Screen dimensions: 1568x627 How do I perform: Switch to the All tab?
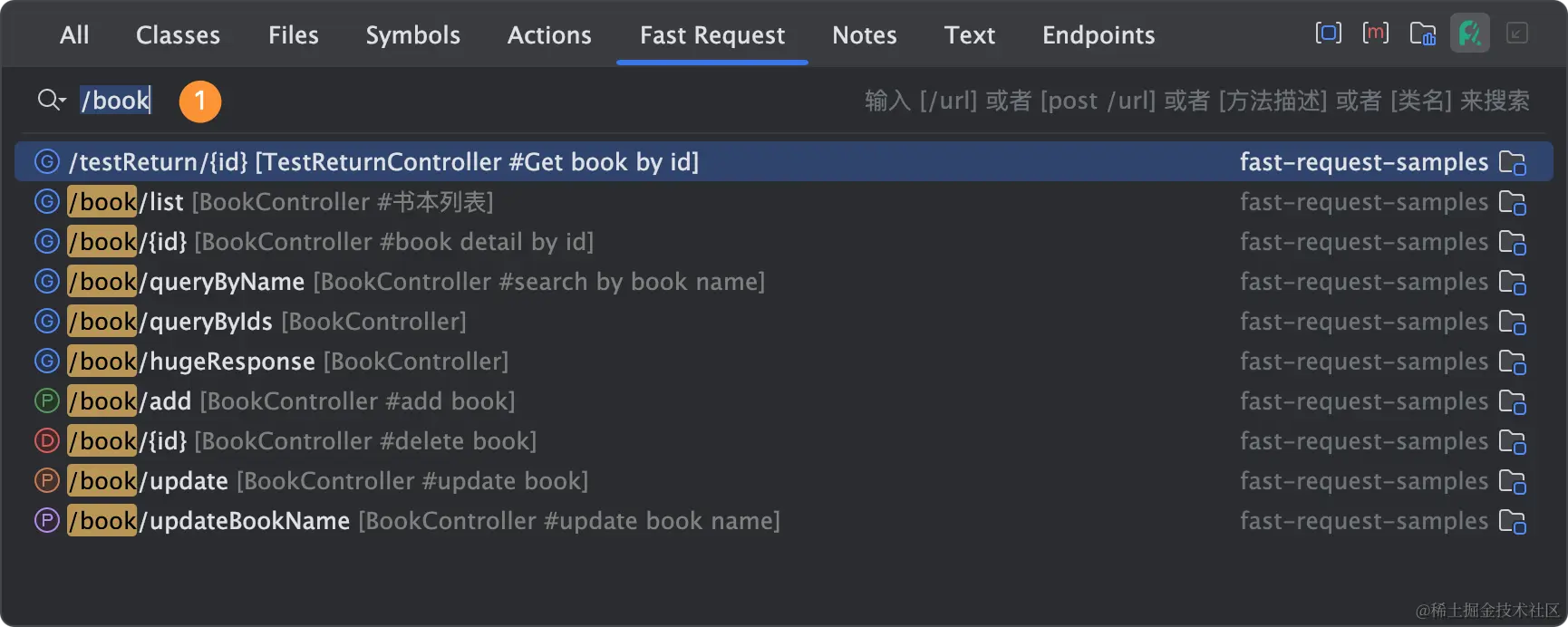(73, 35)
